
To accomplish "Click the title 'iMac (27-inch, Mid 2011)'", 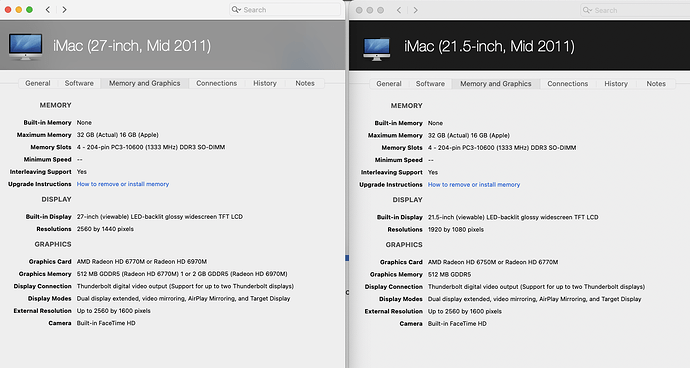I will [x=132, y=46].
